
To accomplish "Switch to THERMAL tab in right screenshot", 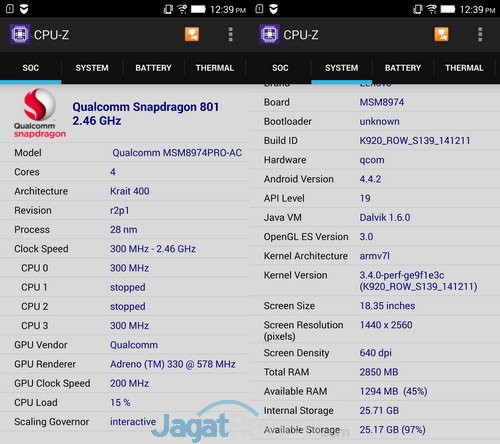I will point(464,68).
